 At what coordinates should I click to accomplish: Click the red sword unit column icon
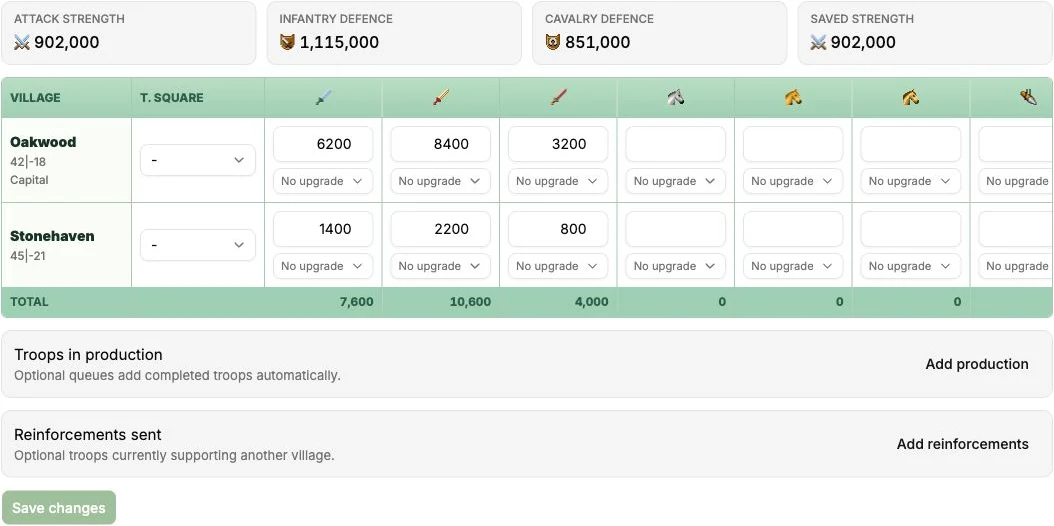pyautogui.click(x=559, y=98)
